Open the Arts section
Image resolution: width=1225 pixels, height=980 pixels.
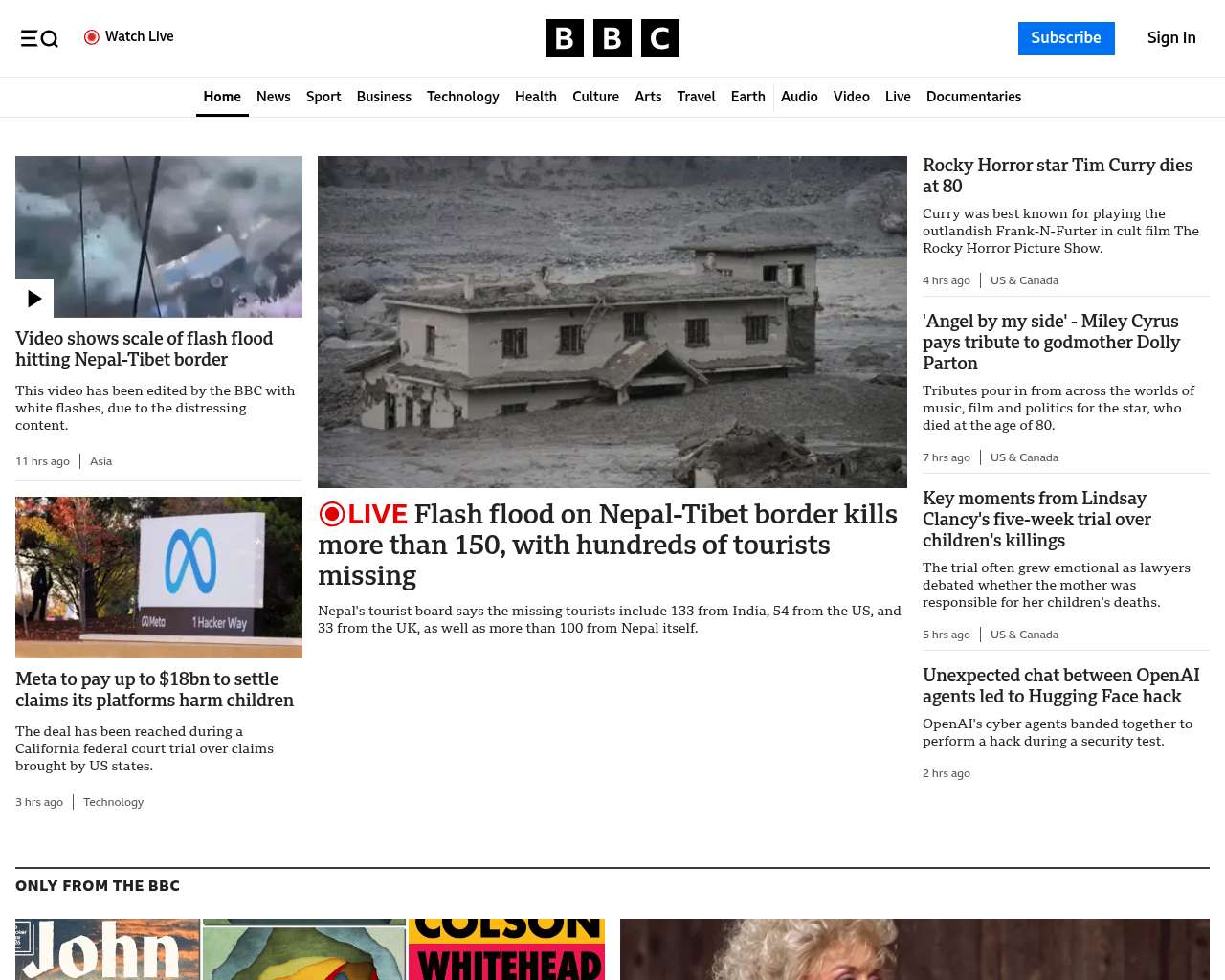pyautogui.click(x=648, y=97)
